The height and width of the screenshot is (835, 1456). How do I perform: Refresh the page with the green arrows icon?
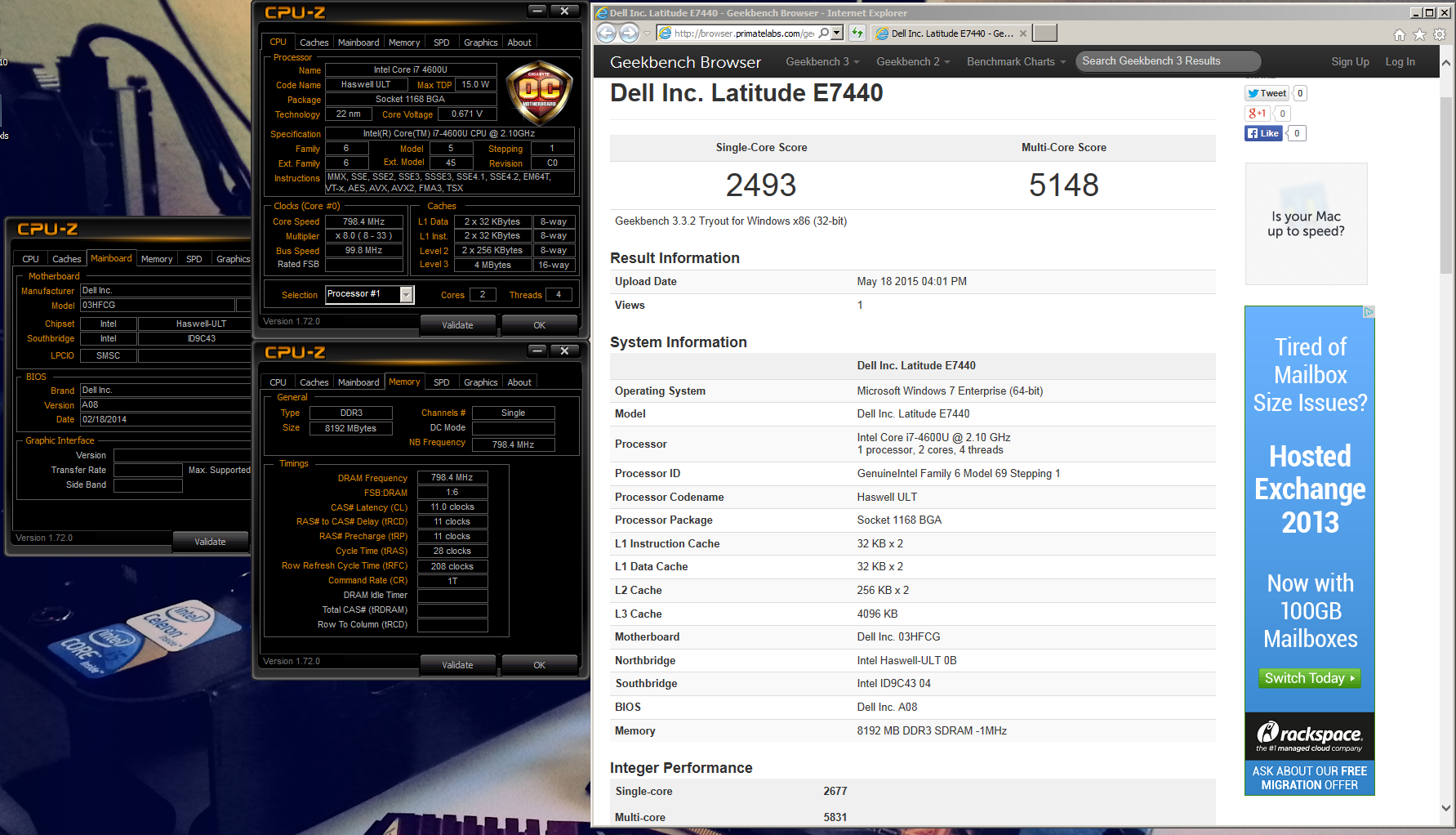coord(857,33)
